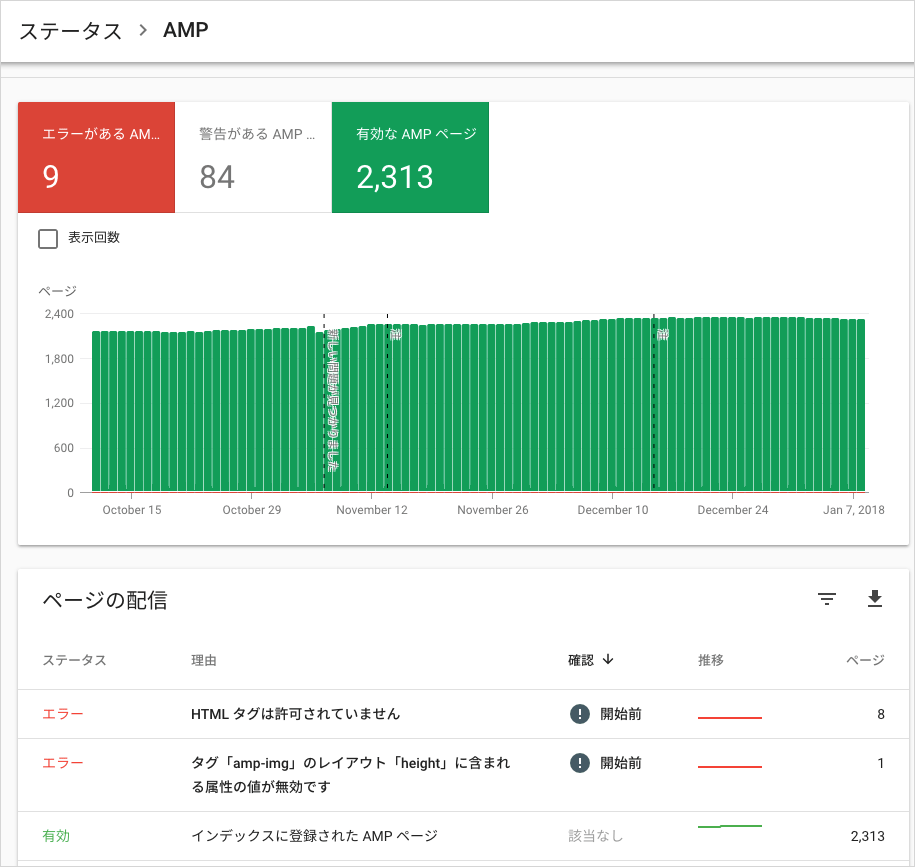Click the 2,400 y-axis label
The height and width of the screenshot is (867, 915).
(x=59, y=314)
